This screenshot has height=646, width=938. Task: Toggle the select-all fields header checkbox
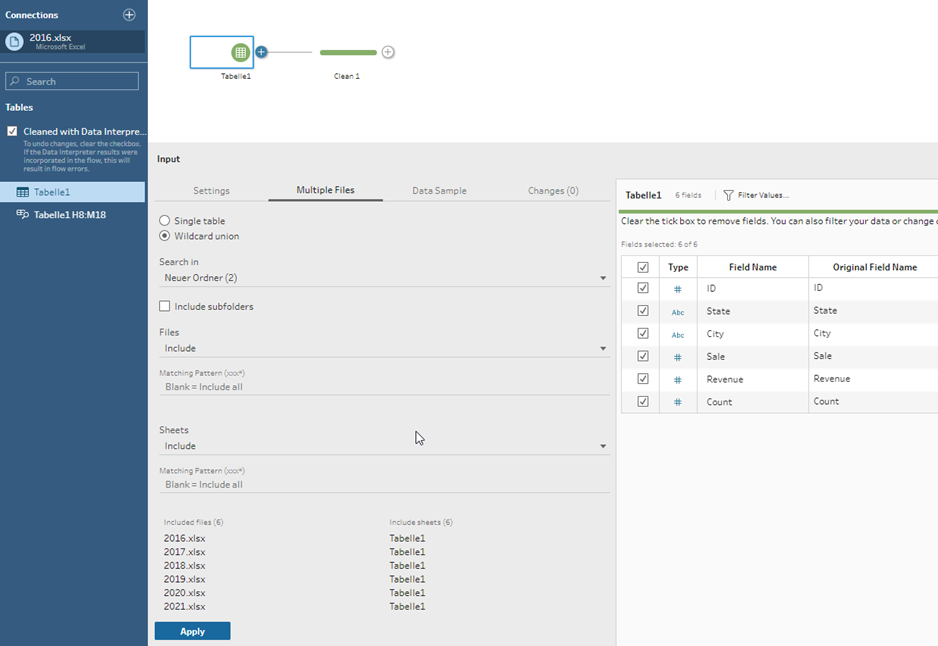point(643,267)
